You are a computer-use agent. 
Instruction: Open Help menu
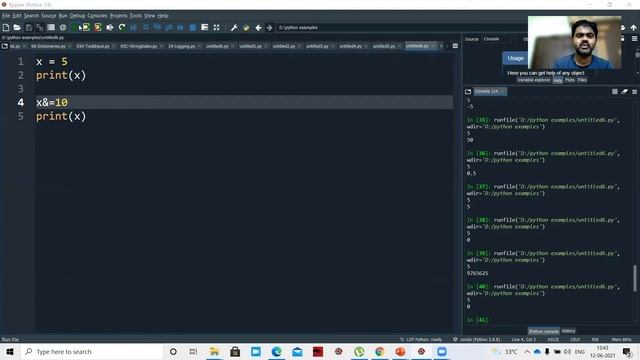162,16
